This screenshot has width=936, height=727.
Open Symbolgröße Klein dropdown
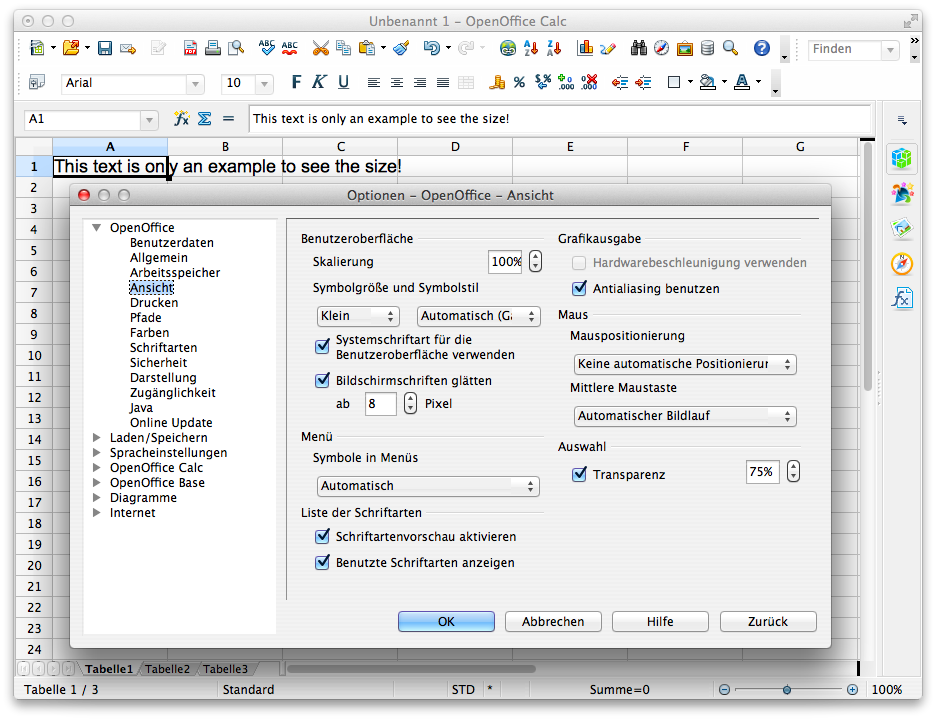click(x=358, y=316)
